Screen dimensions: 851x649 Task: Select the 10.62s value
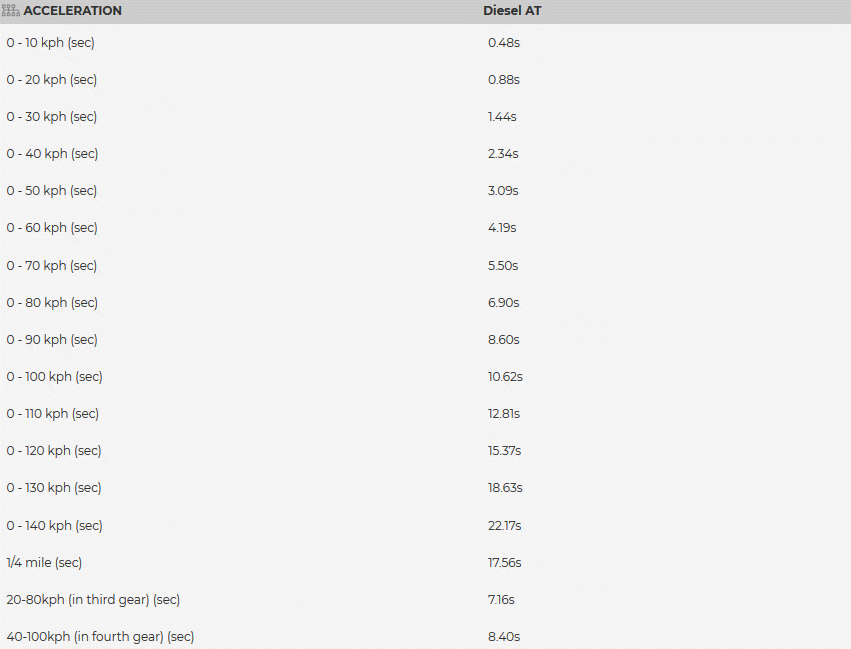pos(505,377)
